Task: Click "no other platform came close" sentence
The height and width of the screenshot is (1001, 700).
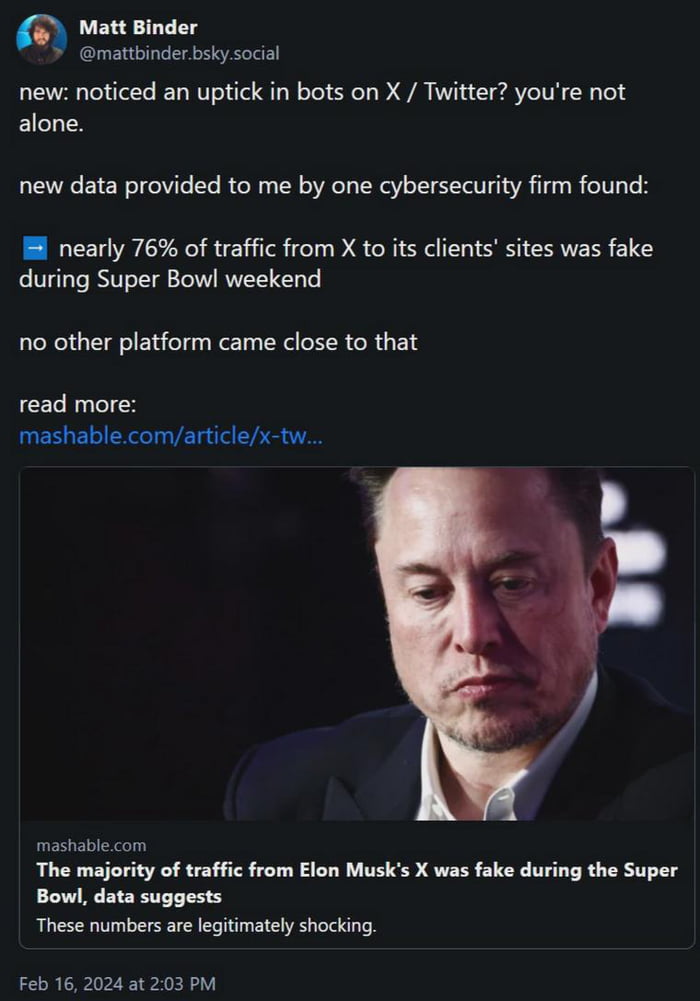Action: coord(218,342)
